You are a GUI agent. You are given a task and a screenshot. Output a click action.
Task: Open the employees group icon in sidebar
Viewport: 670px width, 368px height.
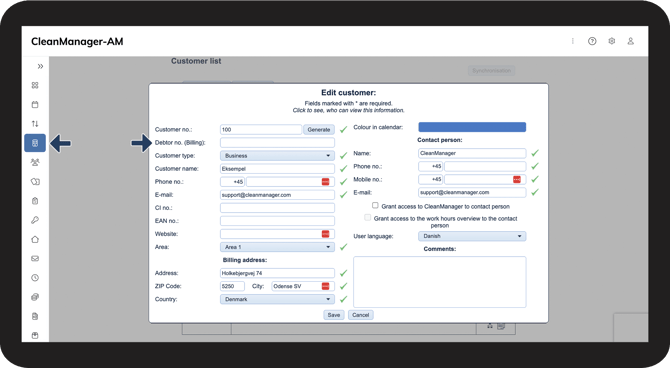click(35, 162)
